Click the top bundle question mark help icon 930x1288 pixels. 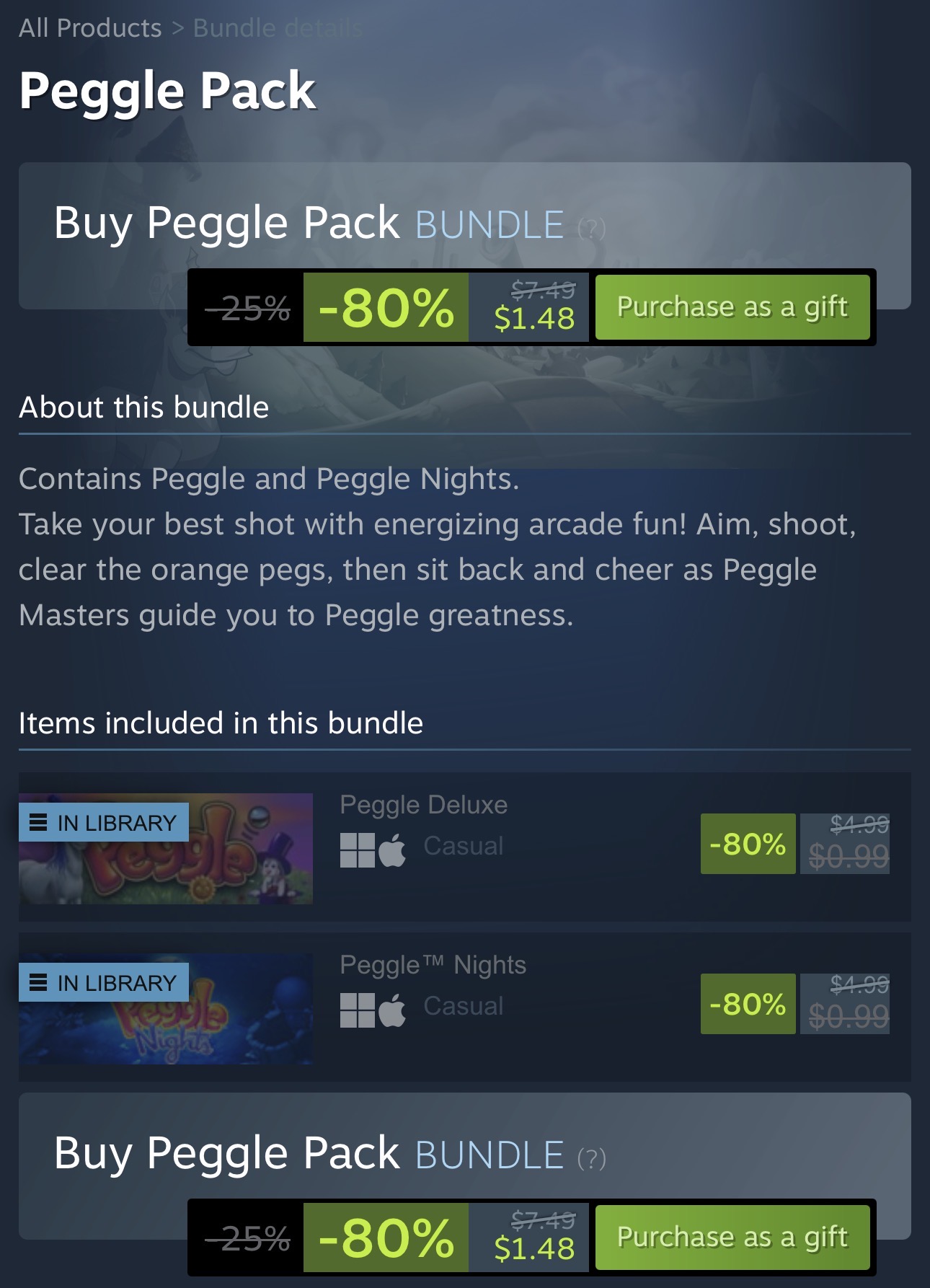[592, 229]
